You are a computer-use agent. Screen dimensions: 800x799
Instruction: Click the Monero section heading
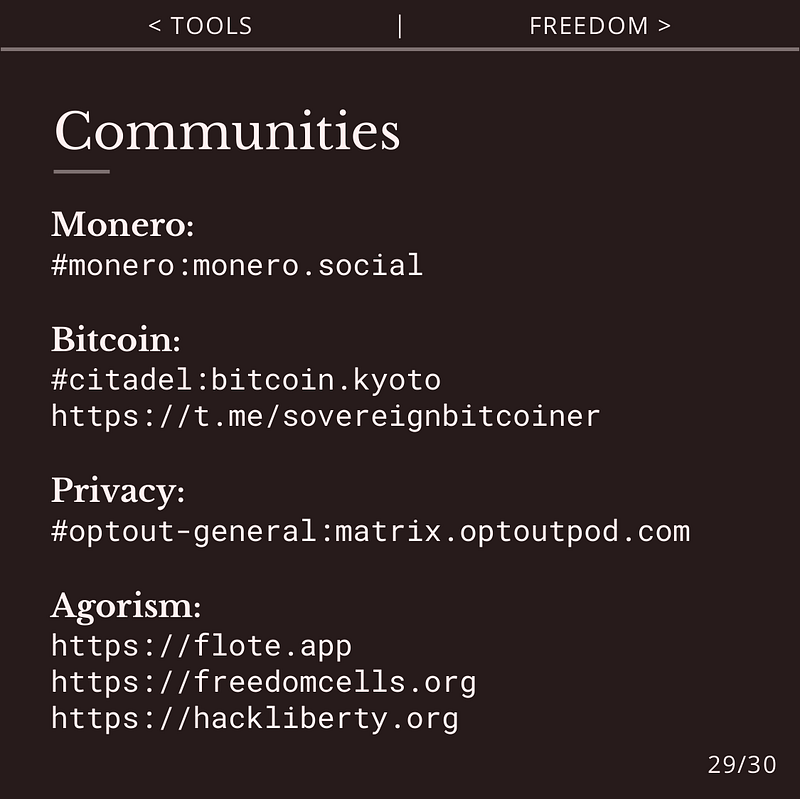(122, 224)
